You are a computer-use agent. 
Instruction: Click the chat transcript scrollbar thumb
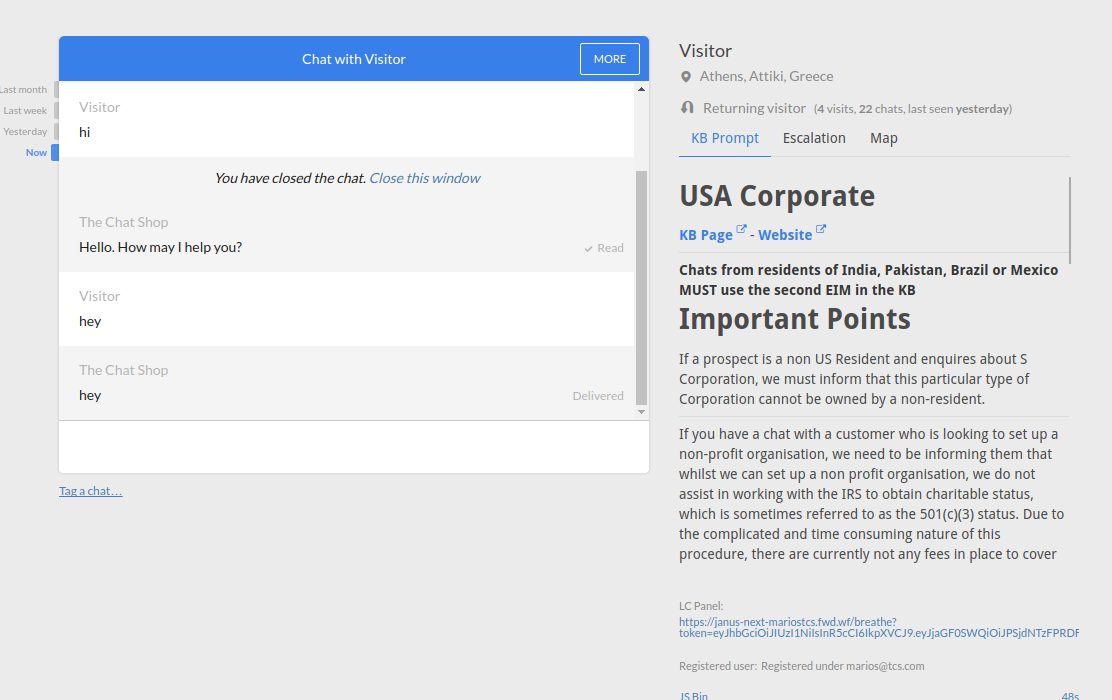(x=641, y=287)
